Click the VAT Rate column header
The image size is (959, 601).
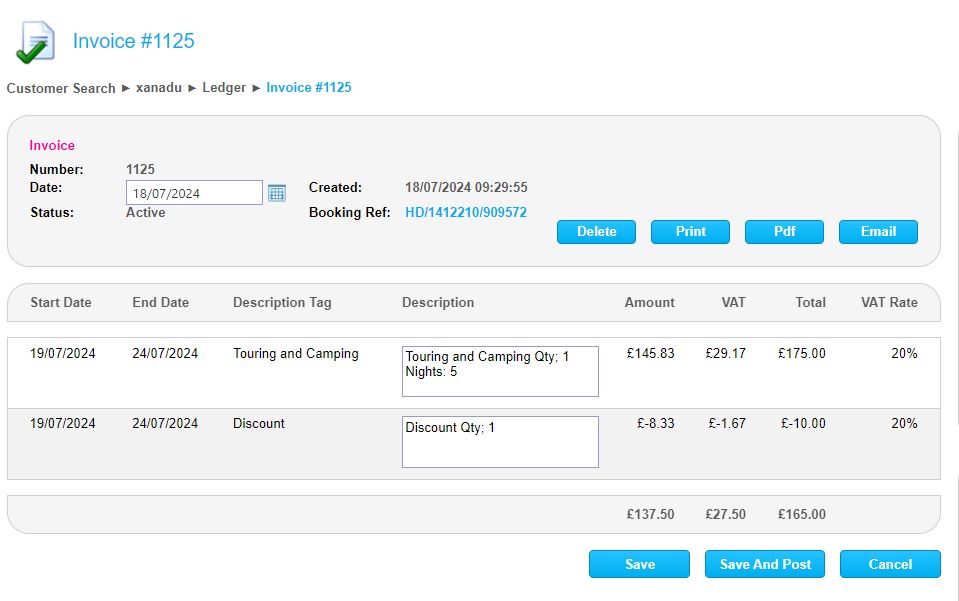(889, 302)
